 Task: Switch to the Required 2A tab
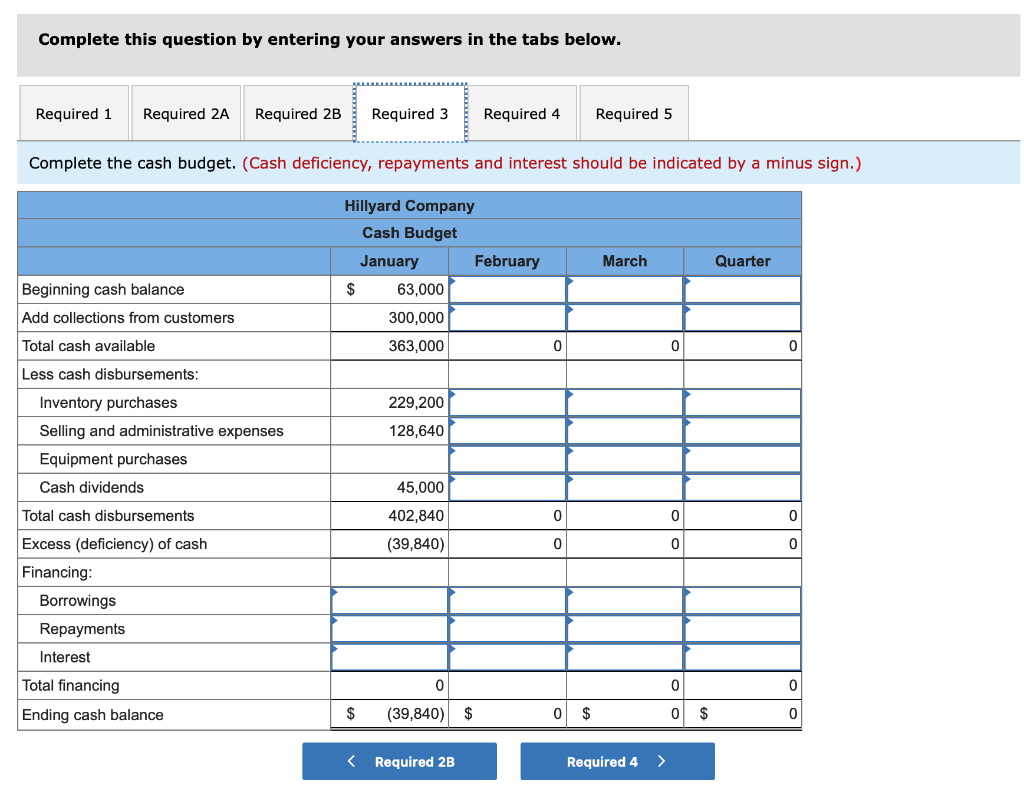(x=186, y=113)
